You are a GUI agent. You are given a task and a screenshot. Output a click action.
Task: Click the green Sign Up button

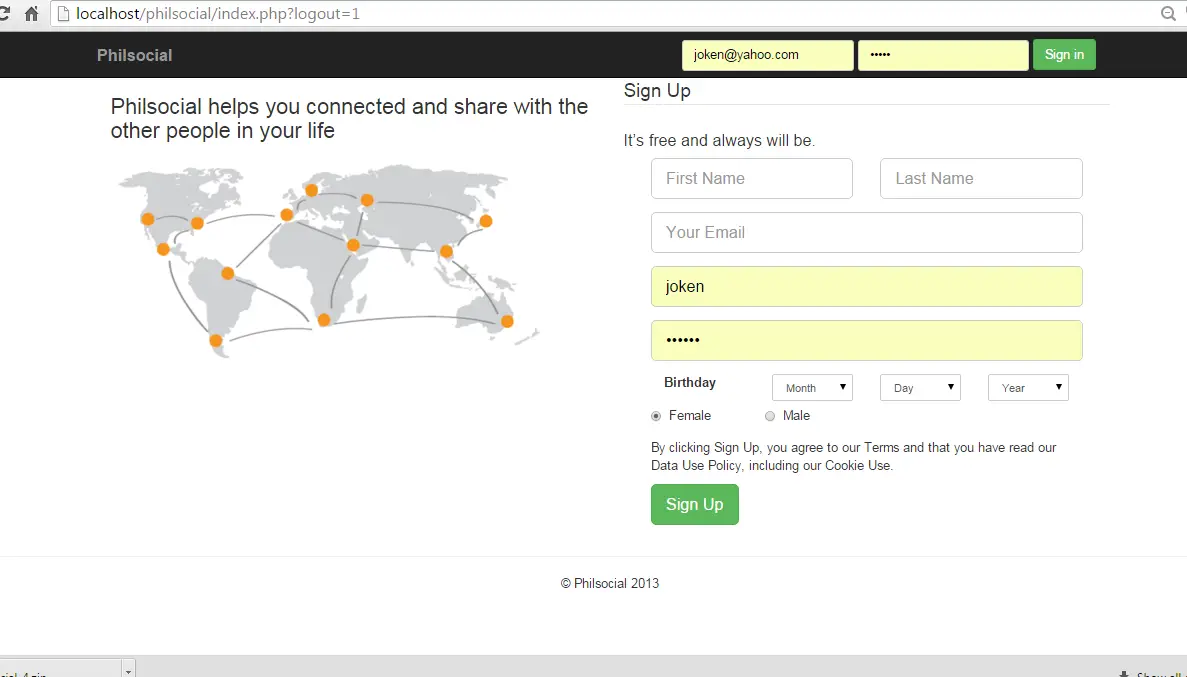(x=695, y=504)
